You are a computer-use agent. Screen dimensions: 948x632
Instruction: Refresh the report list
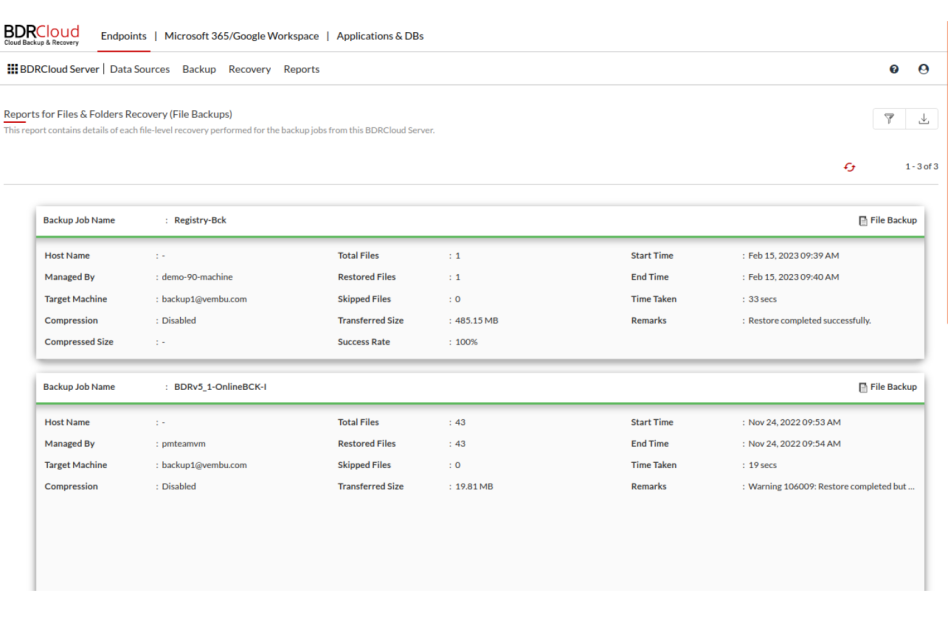(x=849, y=167)
